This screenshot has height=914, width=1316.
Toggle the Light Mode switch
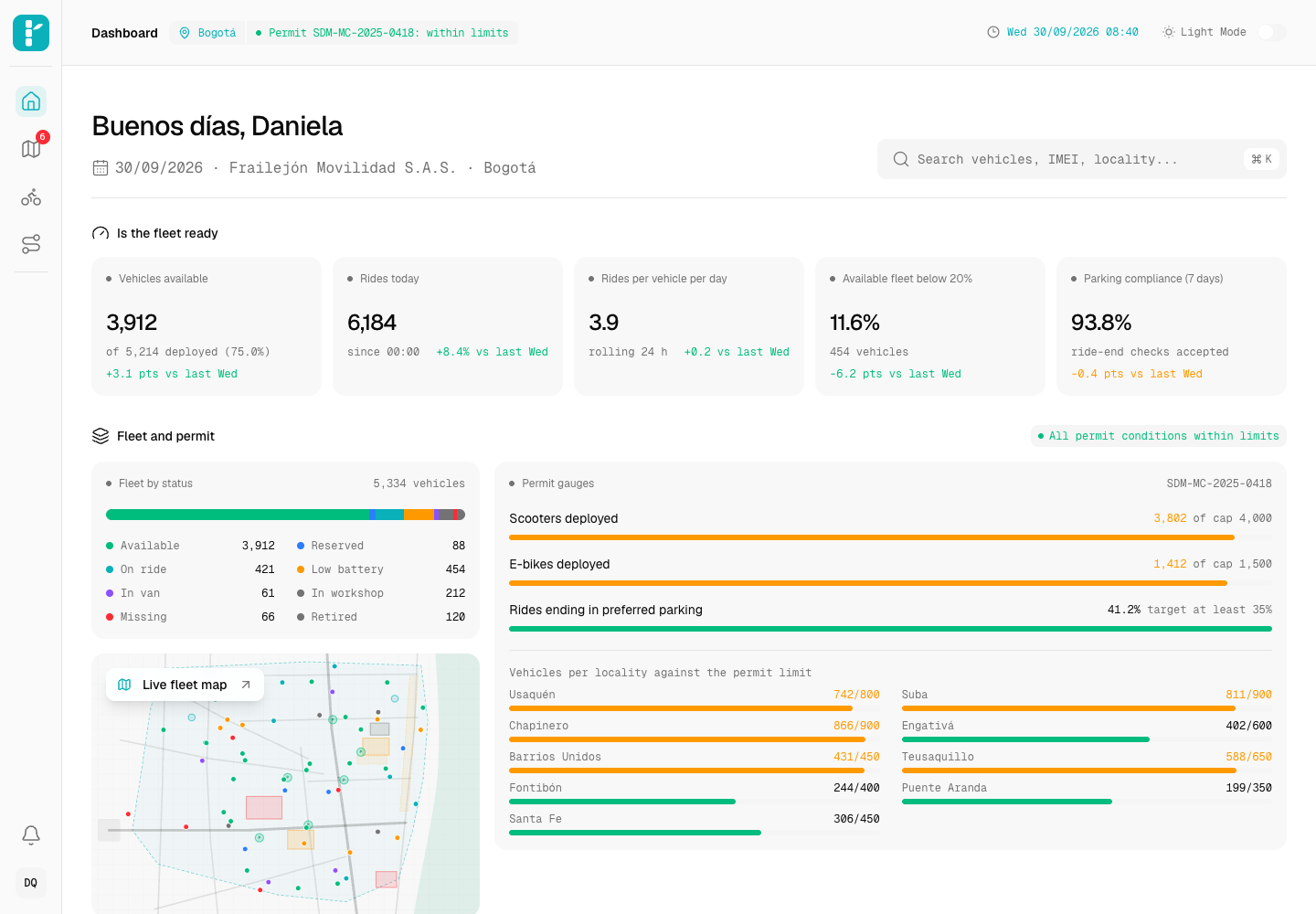1271,32
